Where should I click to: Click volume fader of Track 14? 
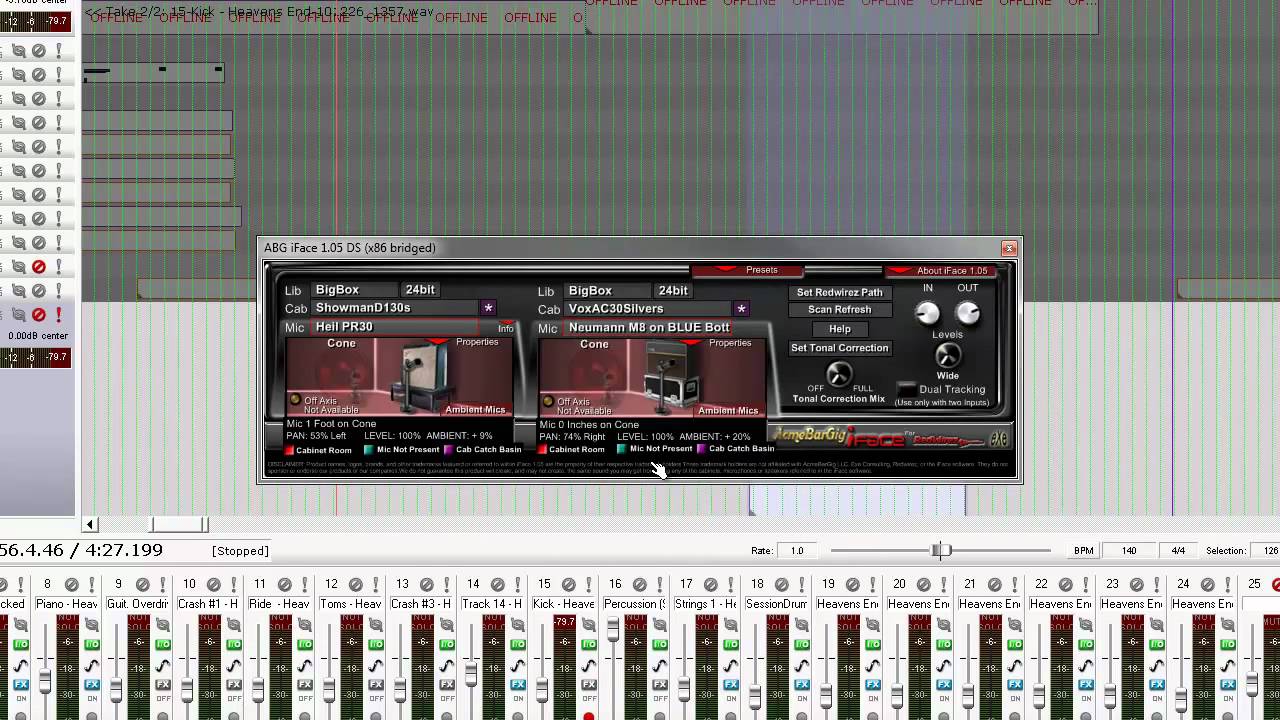(471, 674)
